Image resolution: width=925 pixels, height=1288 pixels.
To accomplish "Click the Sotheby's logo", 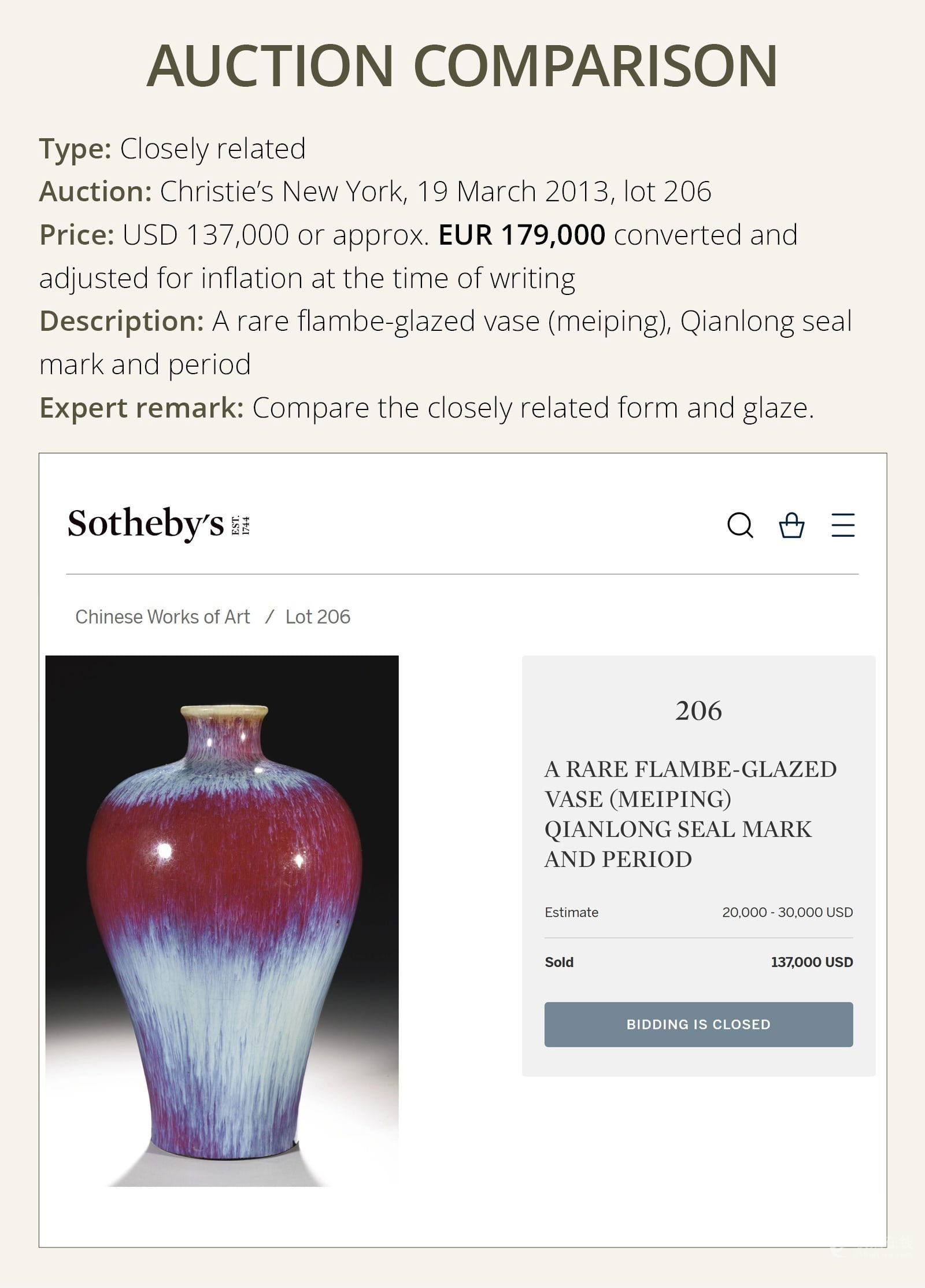I will [158, 524].
